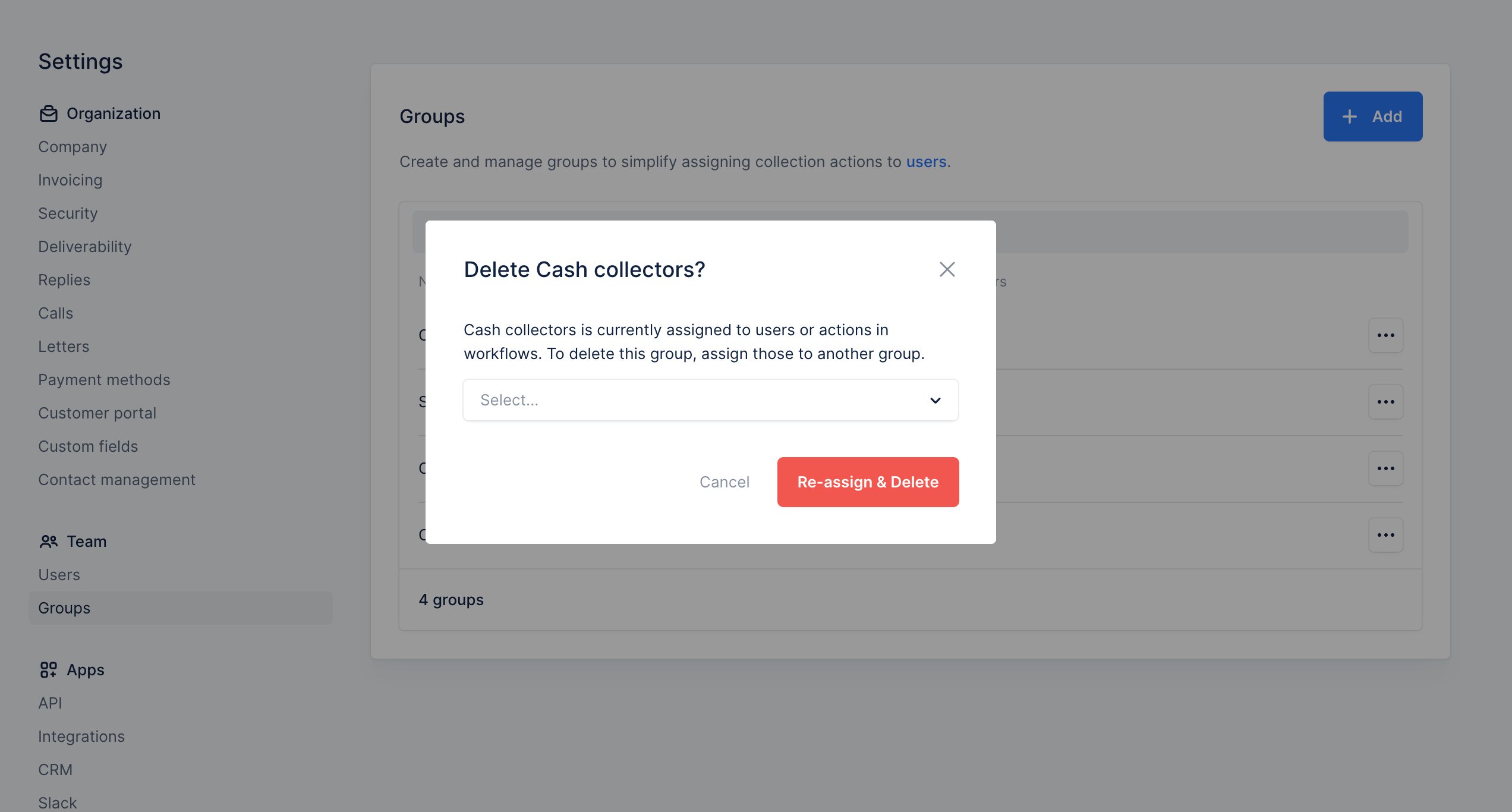This screenshot has width=1512, height=812.
Task: Click the Apps grid icon
Action: click(x=49, y=670)
